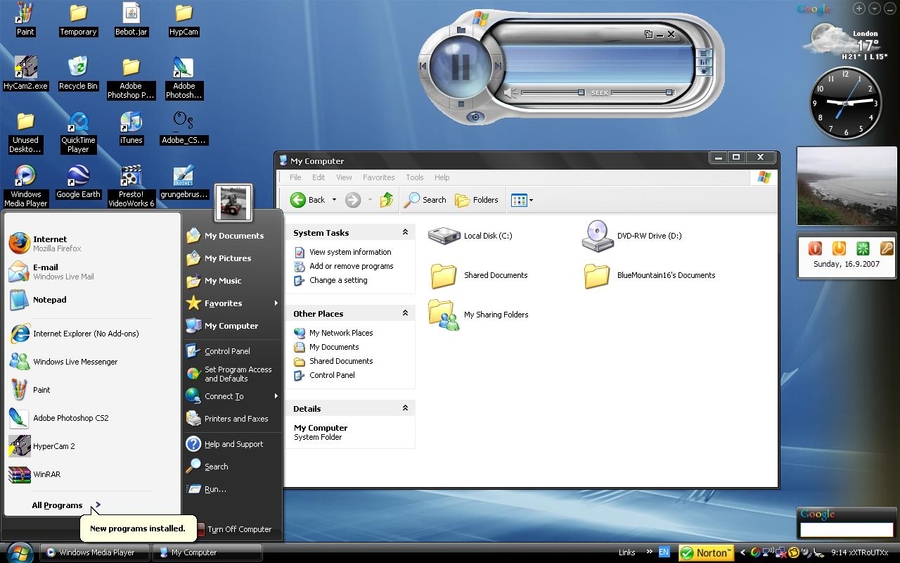Open the Favorites menu in My Computer
The height and width of the screenshot is (563, 900).
point(378,177)
